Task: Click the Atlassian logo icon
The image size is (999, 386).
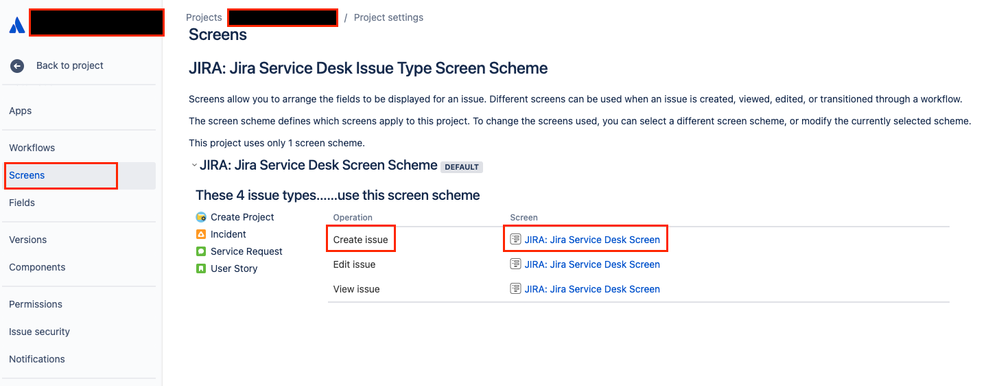Action: [17, 25]
